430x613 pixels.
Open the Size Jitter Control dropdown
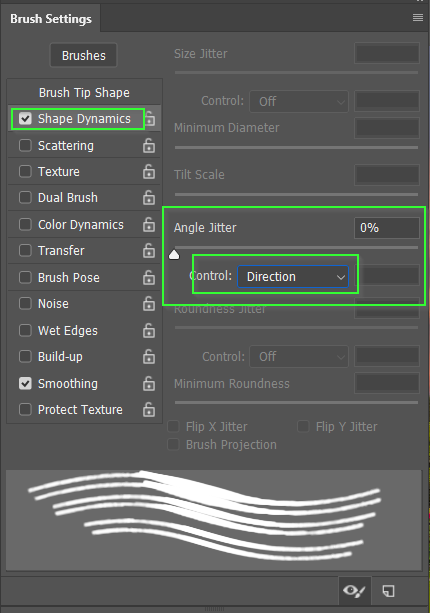[x=299, y=102]
